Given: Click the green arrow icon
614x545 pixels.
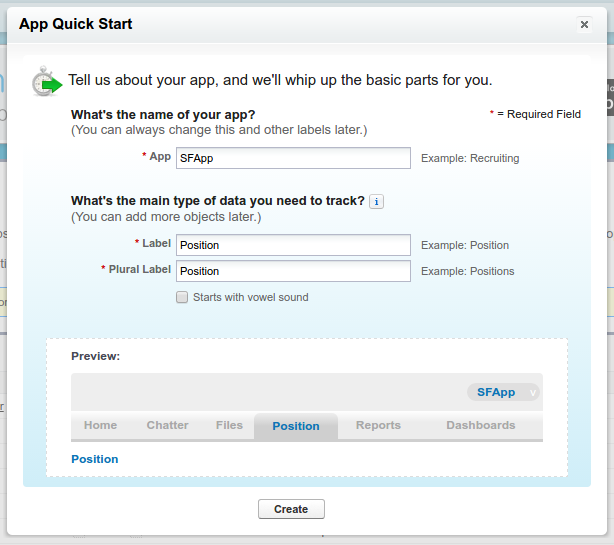Looking at the screenshot, I should coord(53,82).
